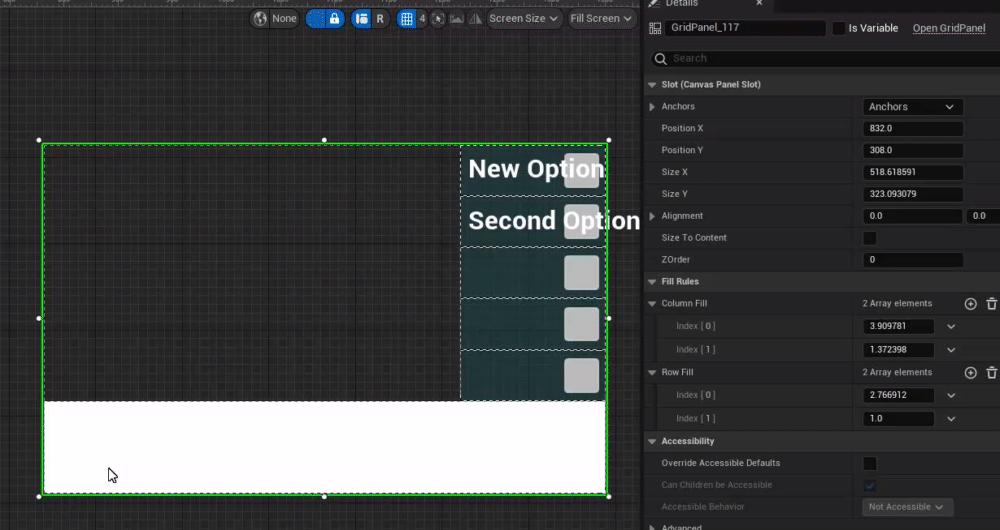The image size is (1000, 530).
Task: Delete all Row Fill elements
Action: tap(992, 372)
